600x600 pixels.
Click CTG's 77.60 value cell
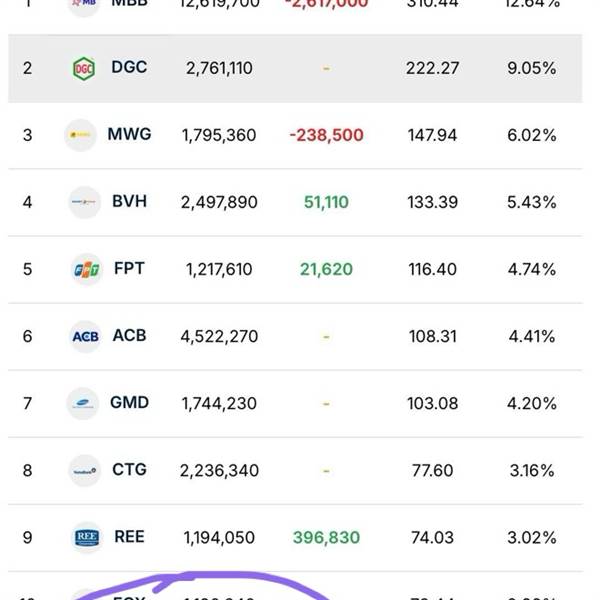[x=431, y=471]
